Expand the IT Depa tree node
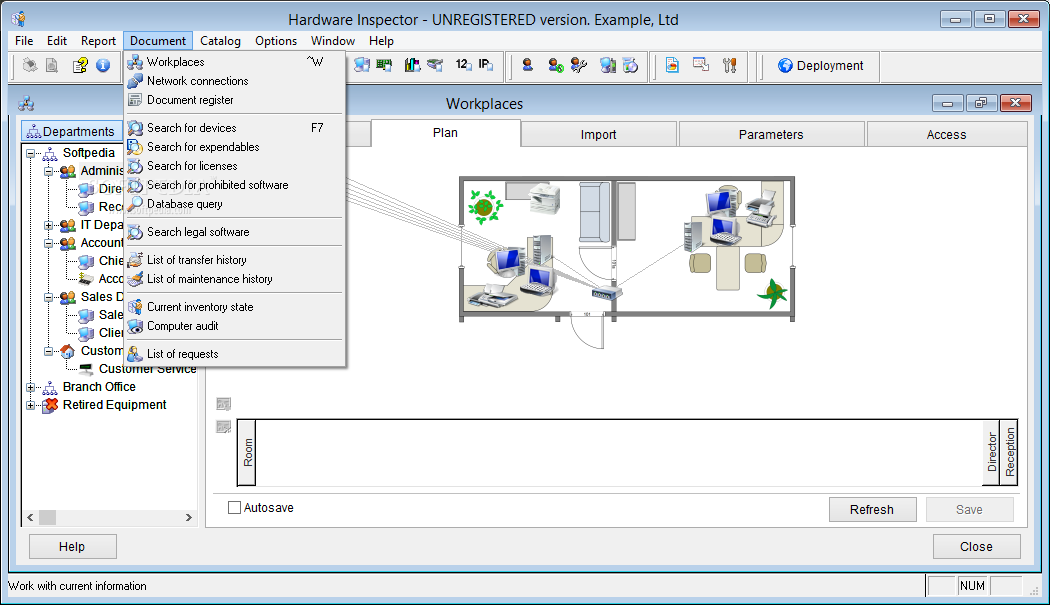Image resolution: width=1050 pixels, height=605 pixels. 49,225
